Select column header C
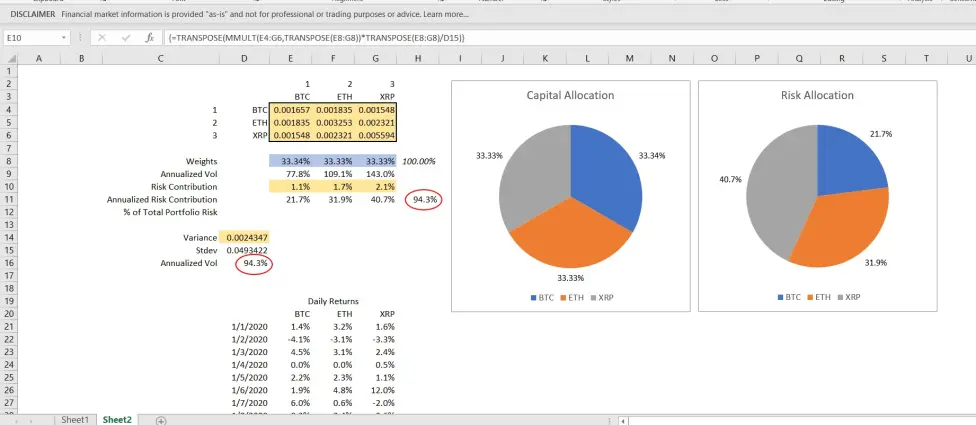Image resolution: width=976 pixels, height=425 pixels. [161, 58]
